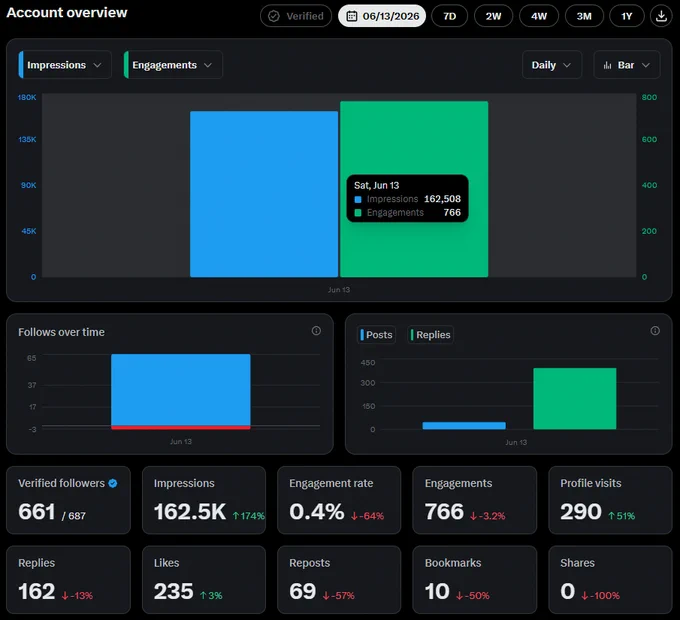Click the 180K label on impressions axis
Screen dimensions: 680x620
pyautogui.click(x=27, y=98)
